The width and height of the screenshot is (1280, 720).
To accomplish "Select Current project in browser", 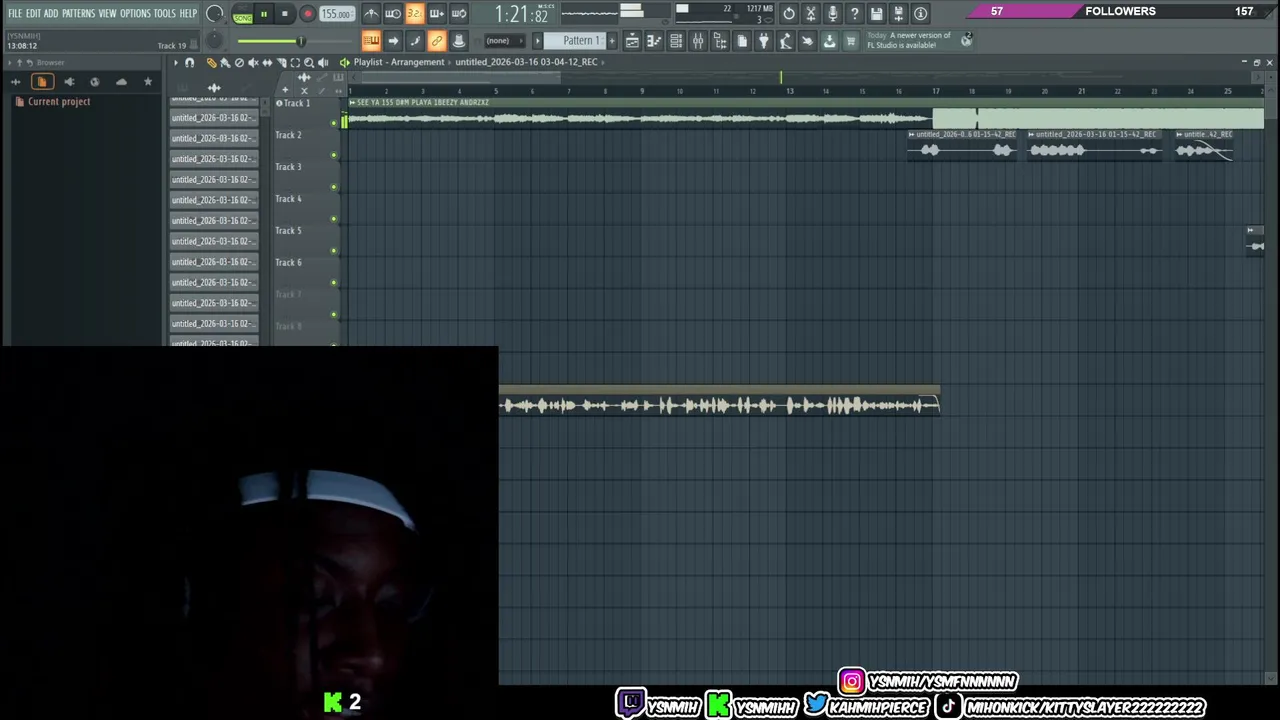I will 59,101.
